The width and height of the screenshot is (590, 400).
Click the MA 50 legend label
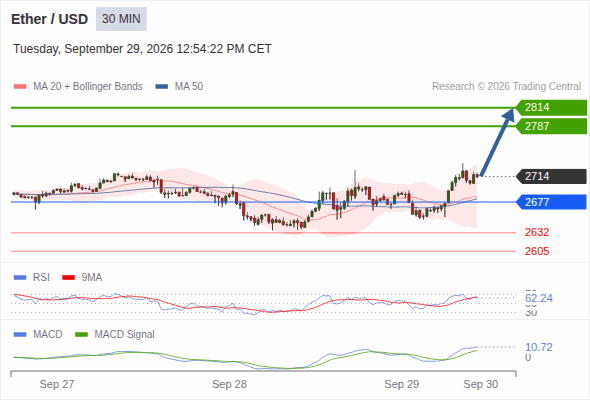189,87
